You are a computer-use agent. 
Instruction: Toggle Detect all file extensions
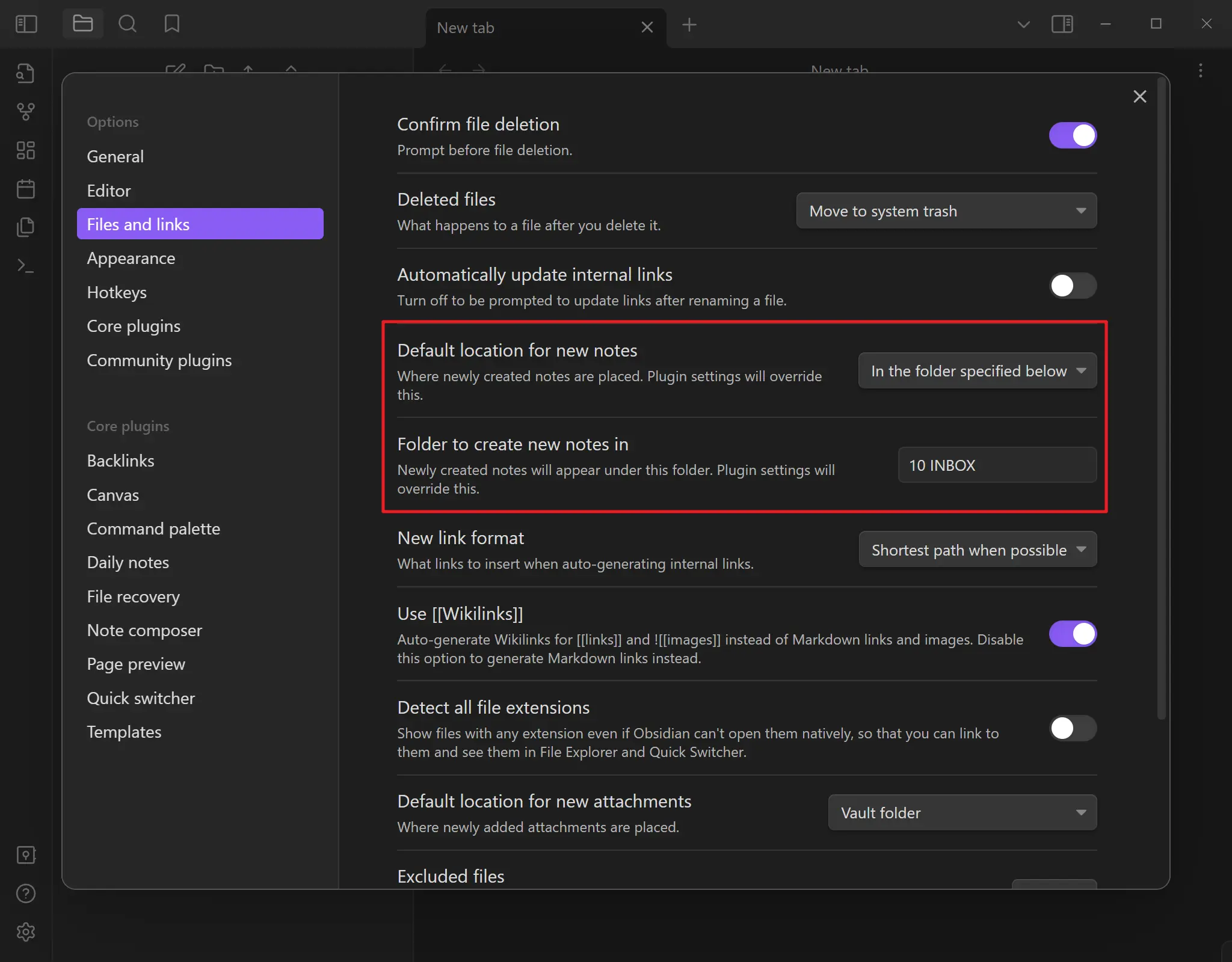pyautogui.click(x=1073, y=729)
